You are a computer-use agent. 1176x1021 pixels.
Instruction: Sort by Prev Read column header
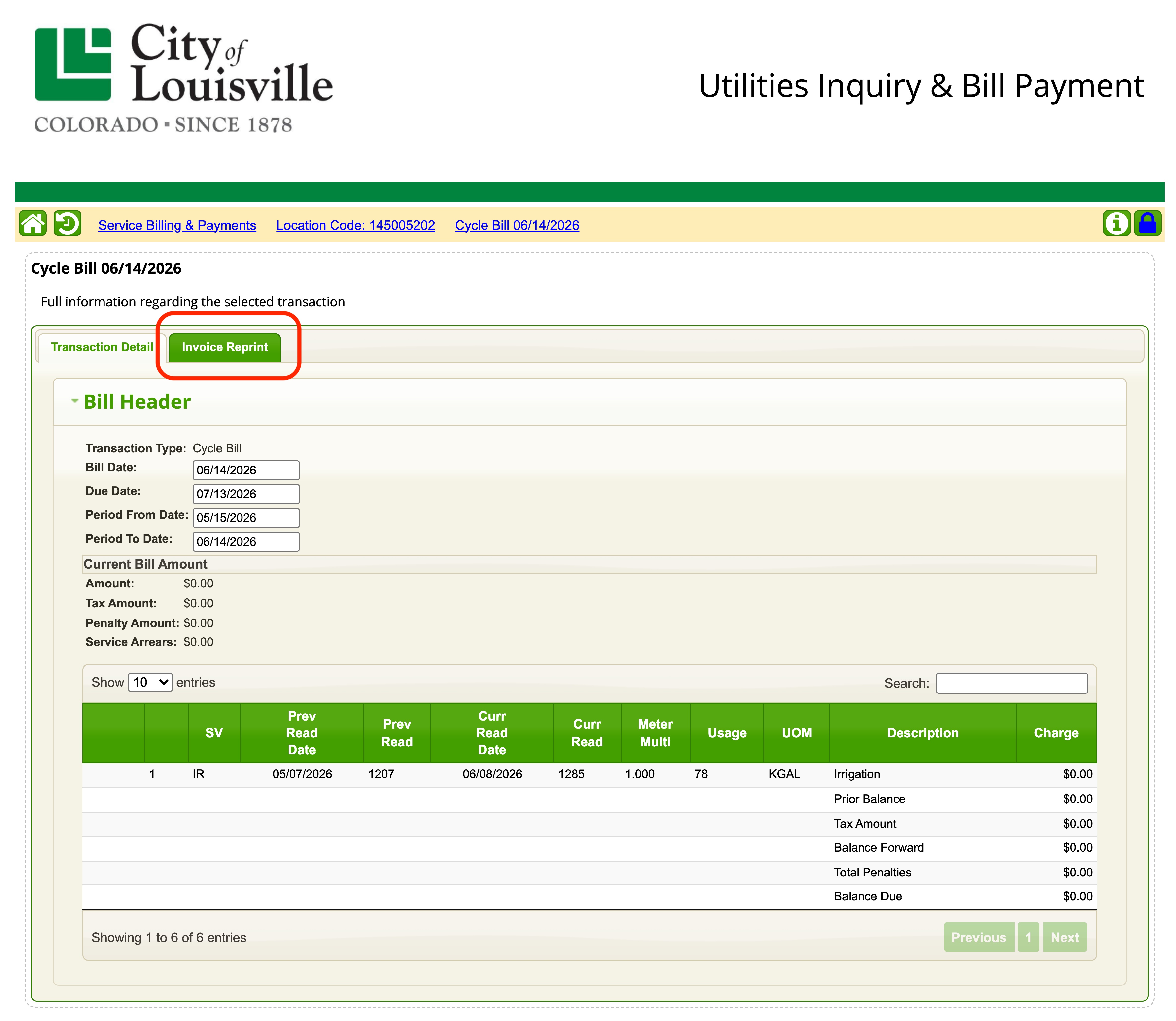(396, 733)
